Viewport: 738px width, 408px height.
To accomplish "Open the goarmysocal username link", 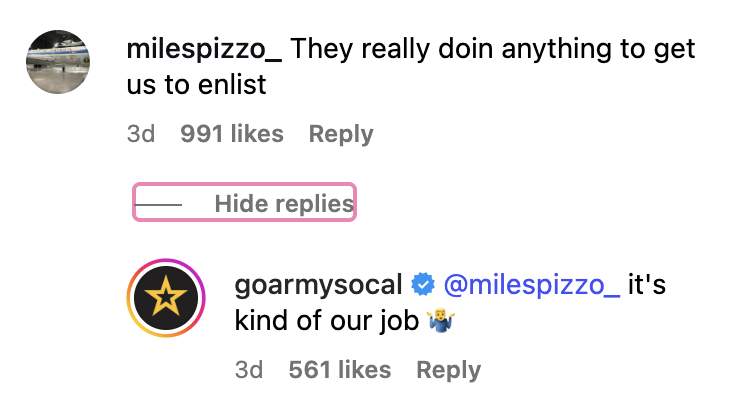I will (x=319, y=285).
